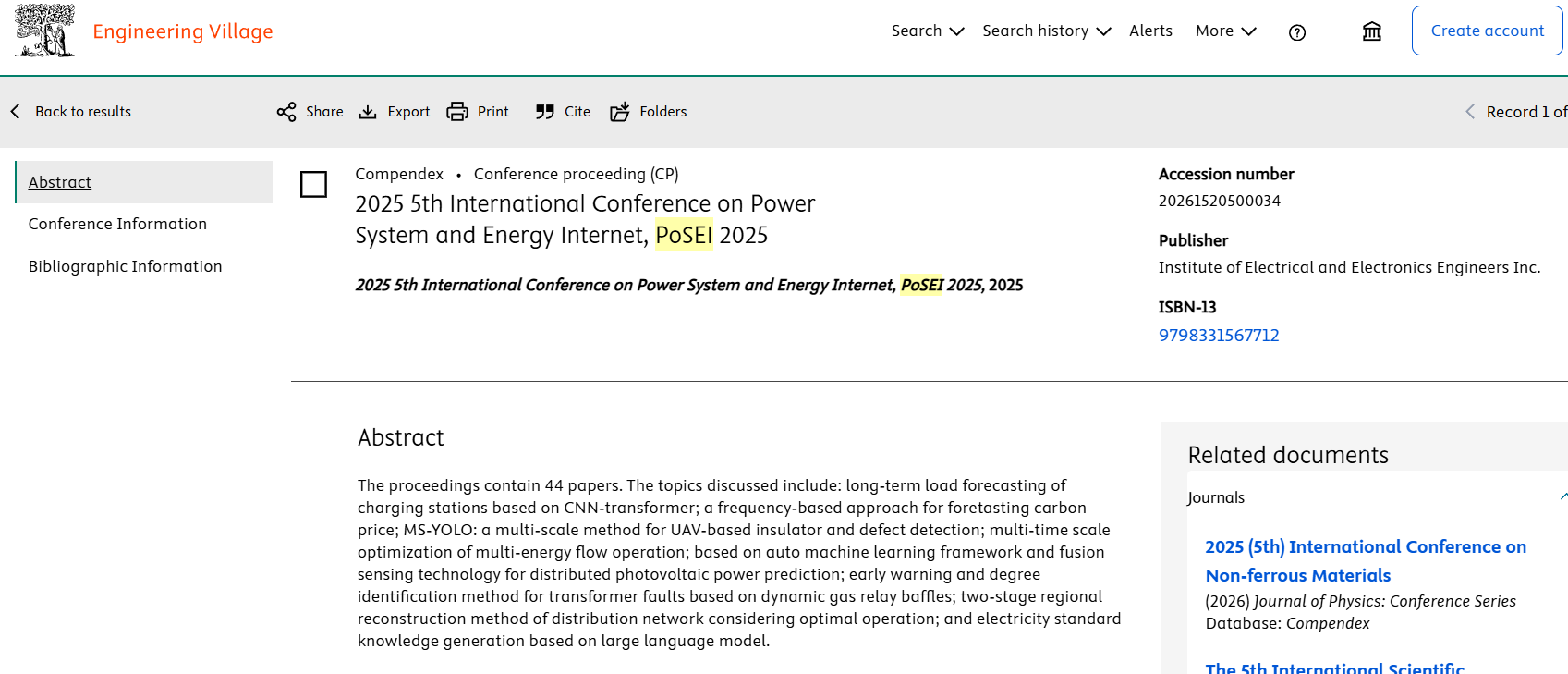This screenshot has width=1568, height=674.
Task: Jump to Bibliographic Information section
Action: pos(125,266)
